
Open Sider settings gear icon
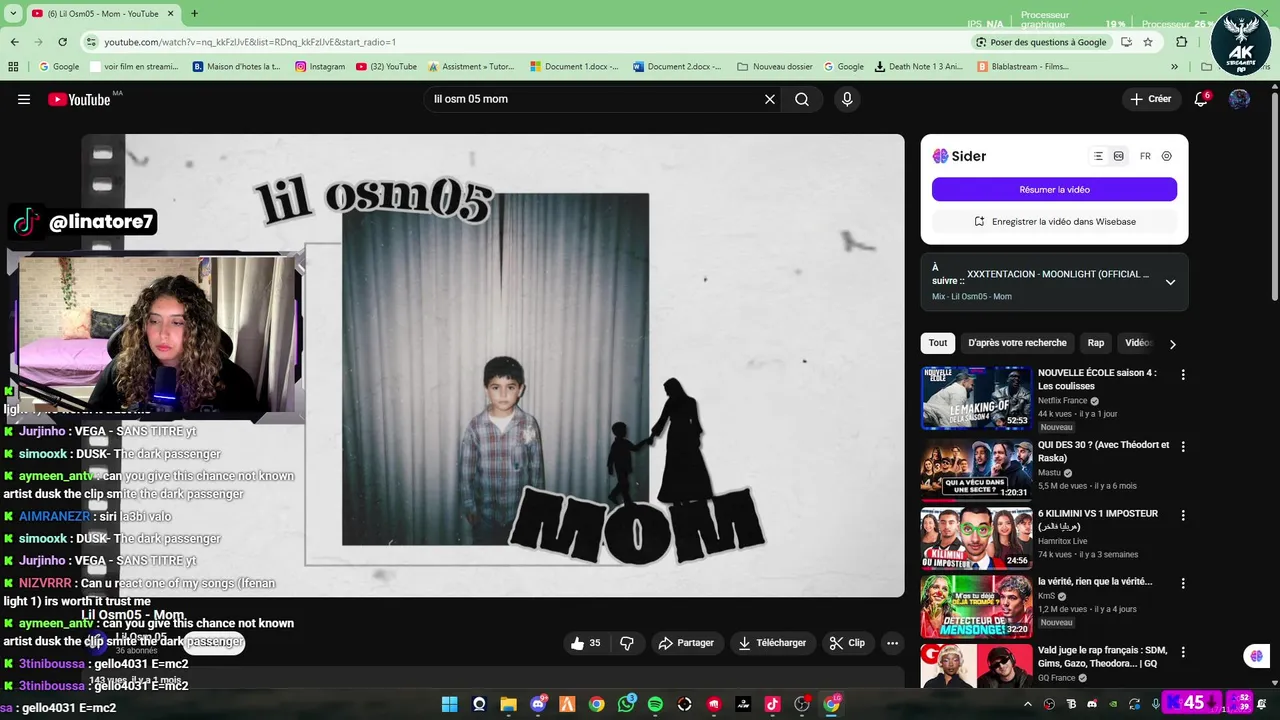(1167, 156)
